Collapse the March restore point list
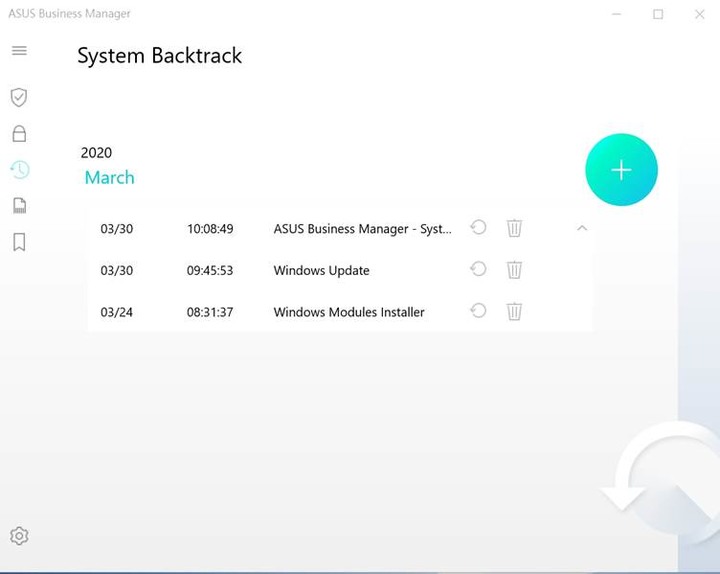This screenshot has height=574, width=720. (582, 228)
